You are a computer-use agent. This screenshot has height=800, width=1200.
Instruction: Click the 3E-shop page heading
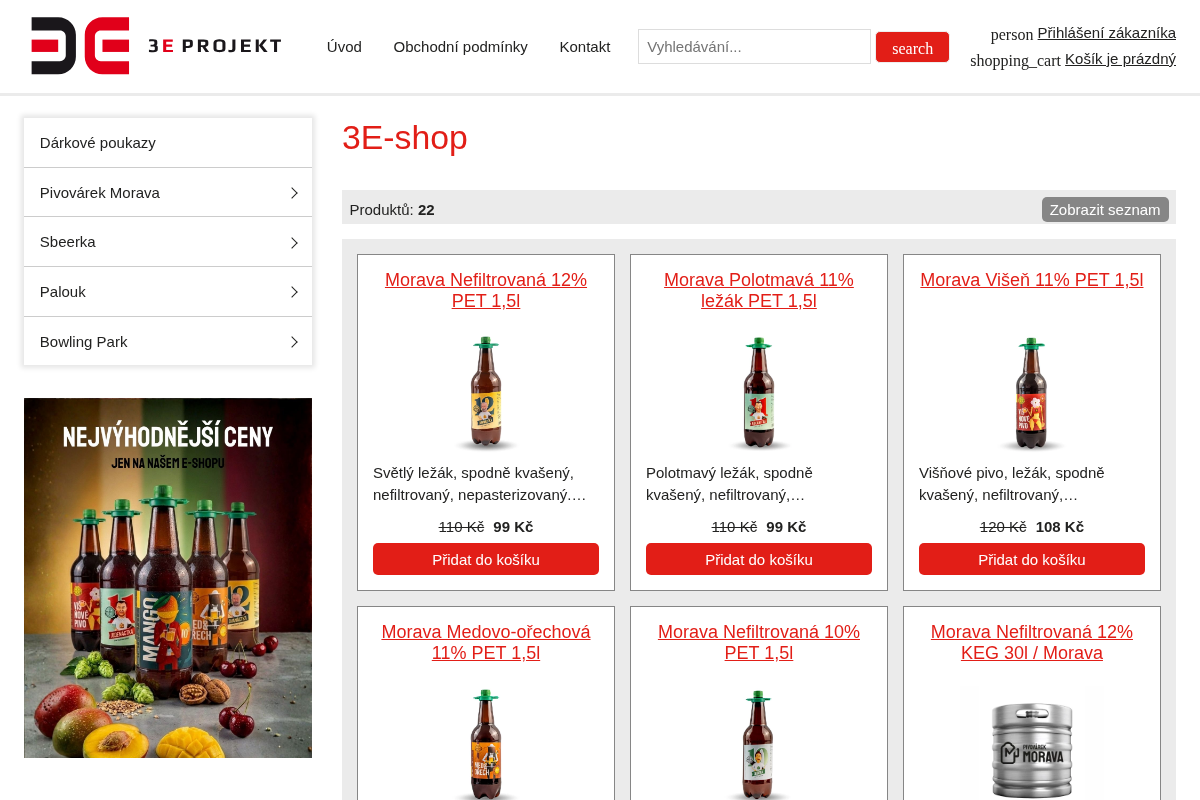405,137
